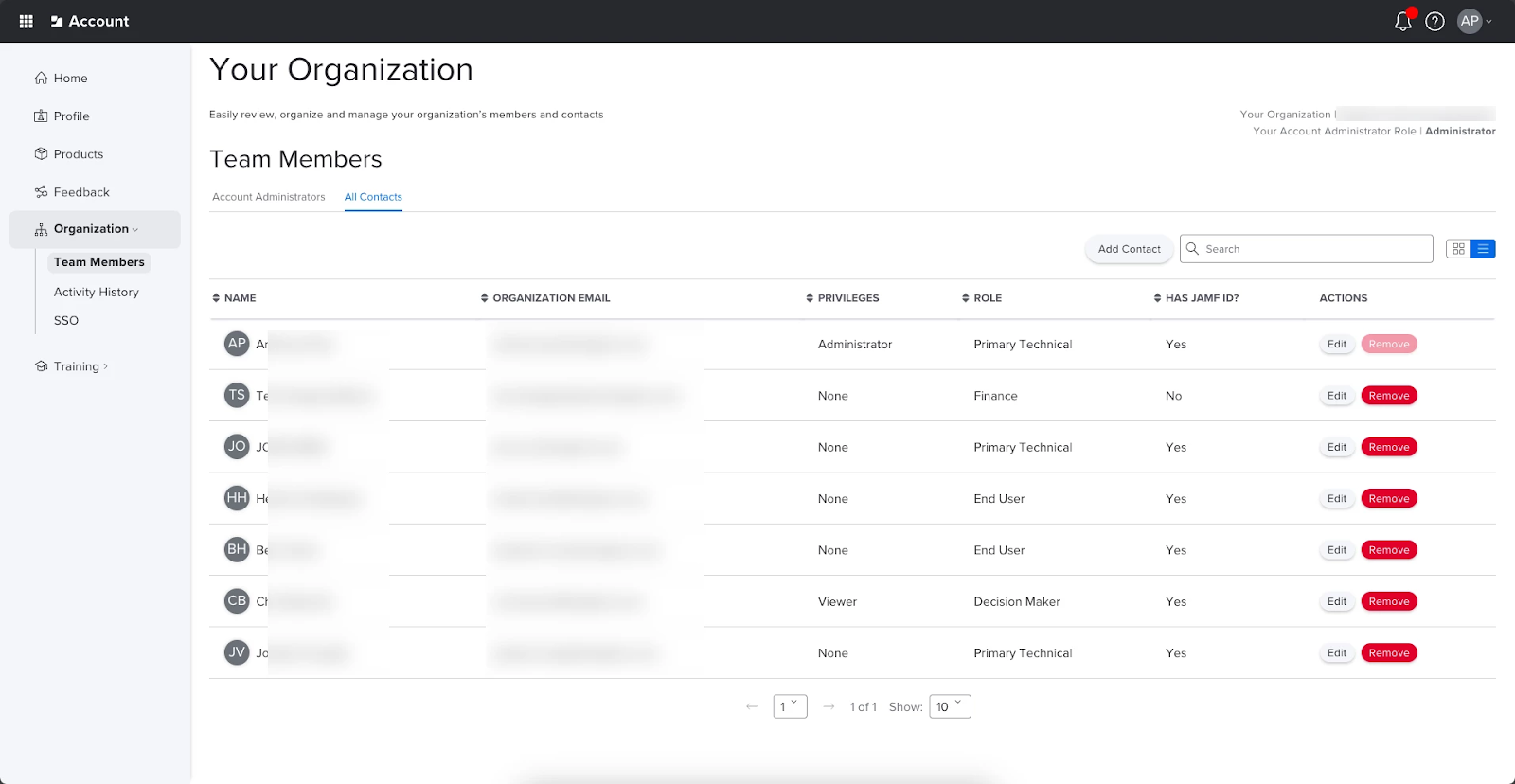
Task: Open Activity History in the sidebar
Action: [96, 293]
